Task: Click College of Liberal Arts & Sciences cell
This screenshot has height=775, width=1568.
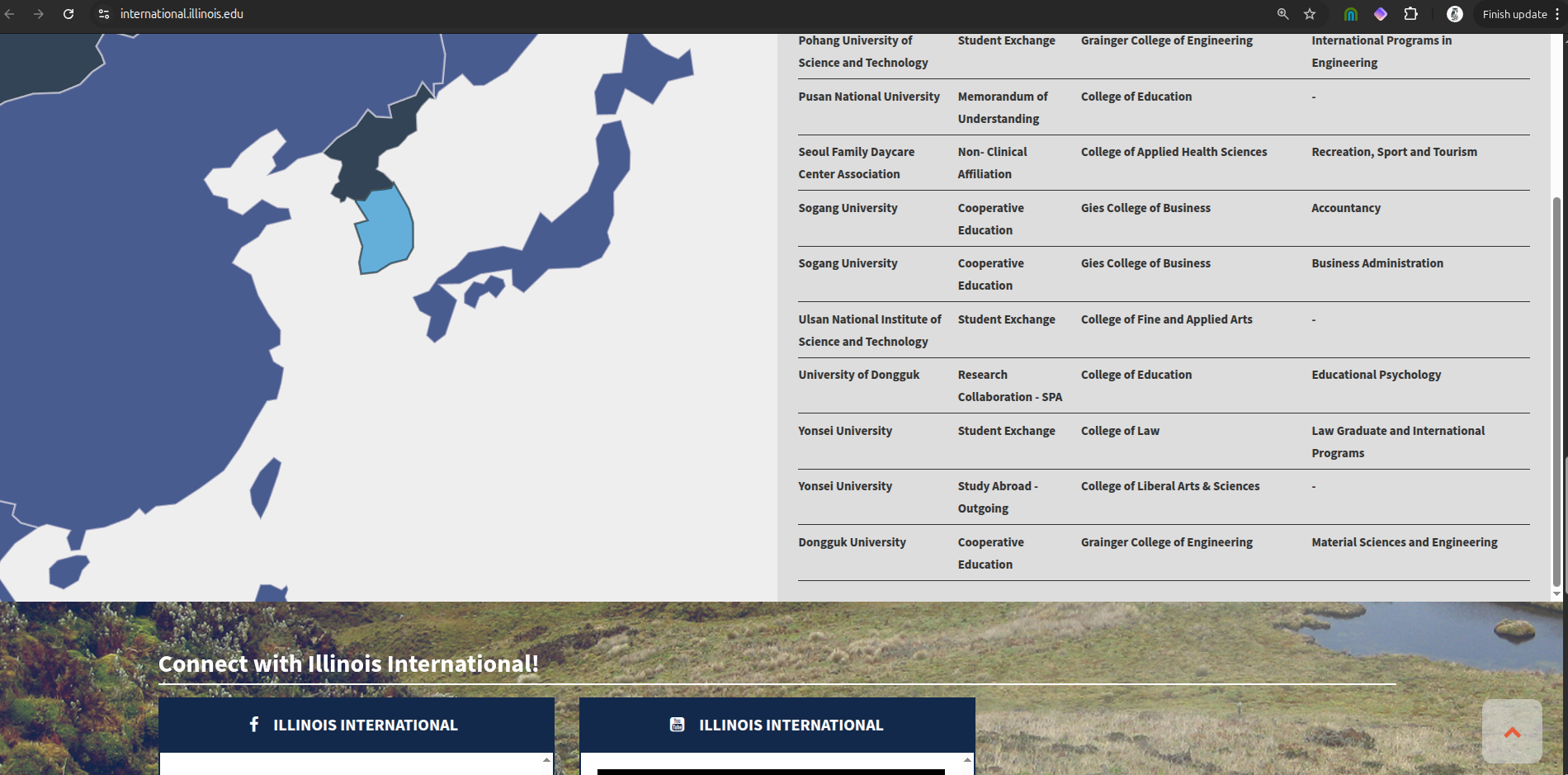Action: 1170,486
